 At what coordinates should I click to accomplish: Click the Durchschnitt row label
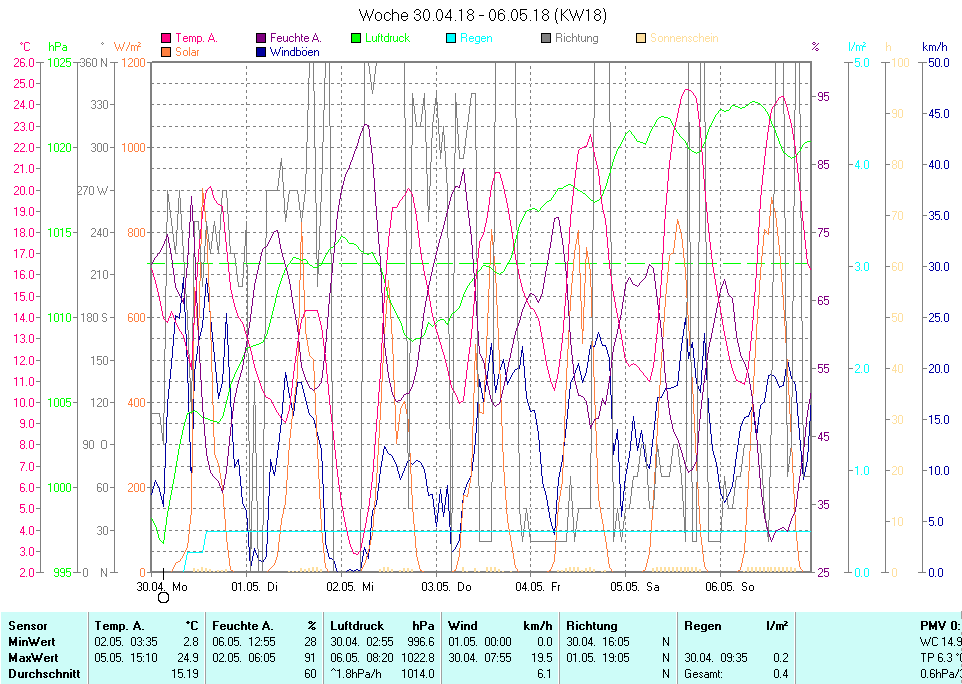(44, 674)
